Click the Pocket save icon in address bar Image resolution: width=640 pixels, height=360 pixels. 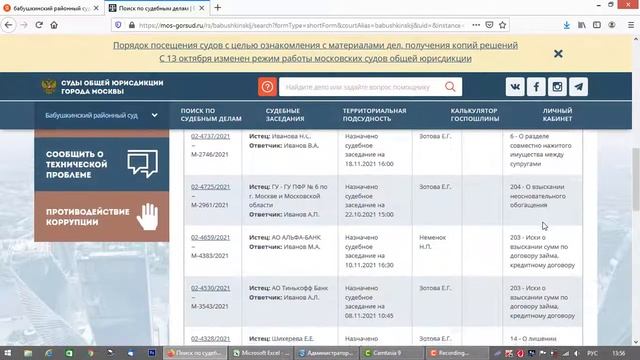tap(489, 25)
